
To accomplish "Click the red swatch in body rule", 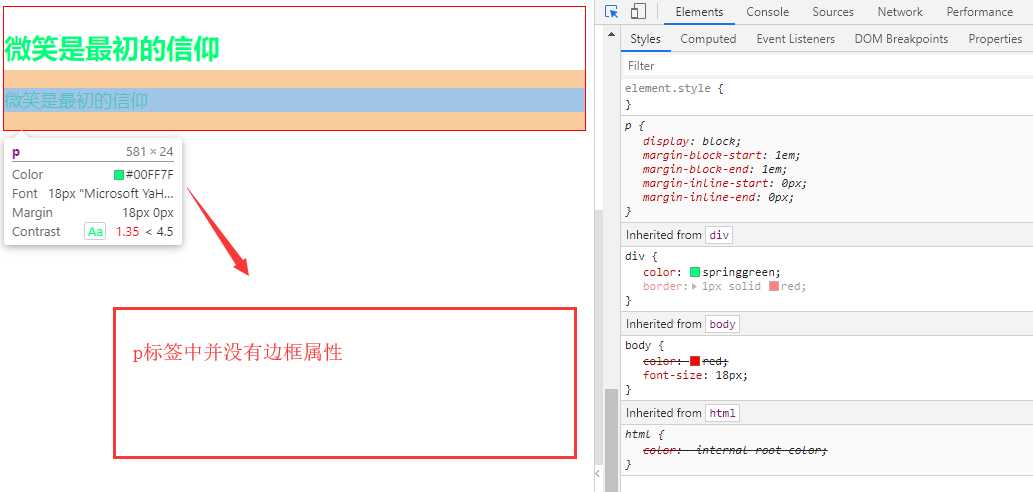I will pos(695,361).
